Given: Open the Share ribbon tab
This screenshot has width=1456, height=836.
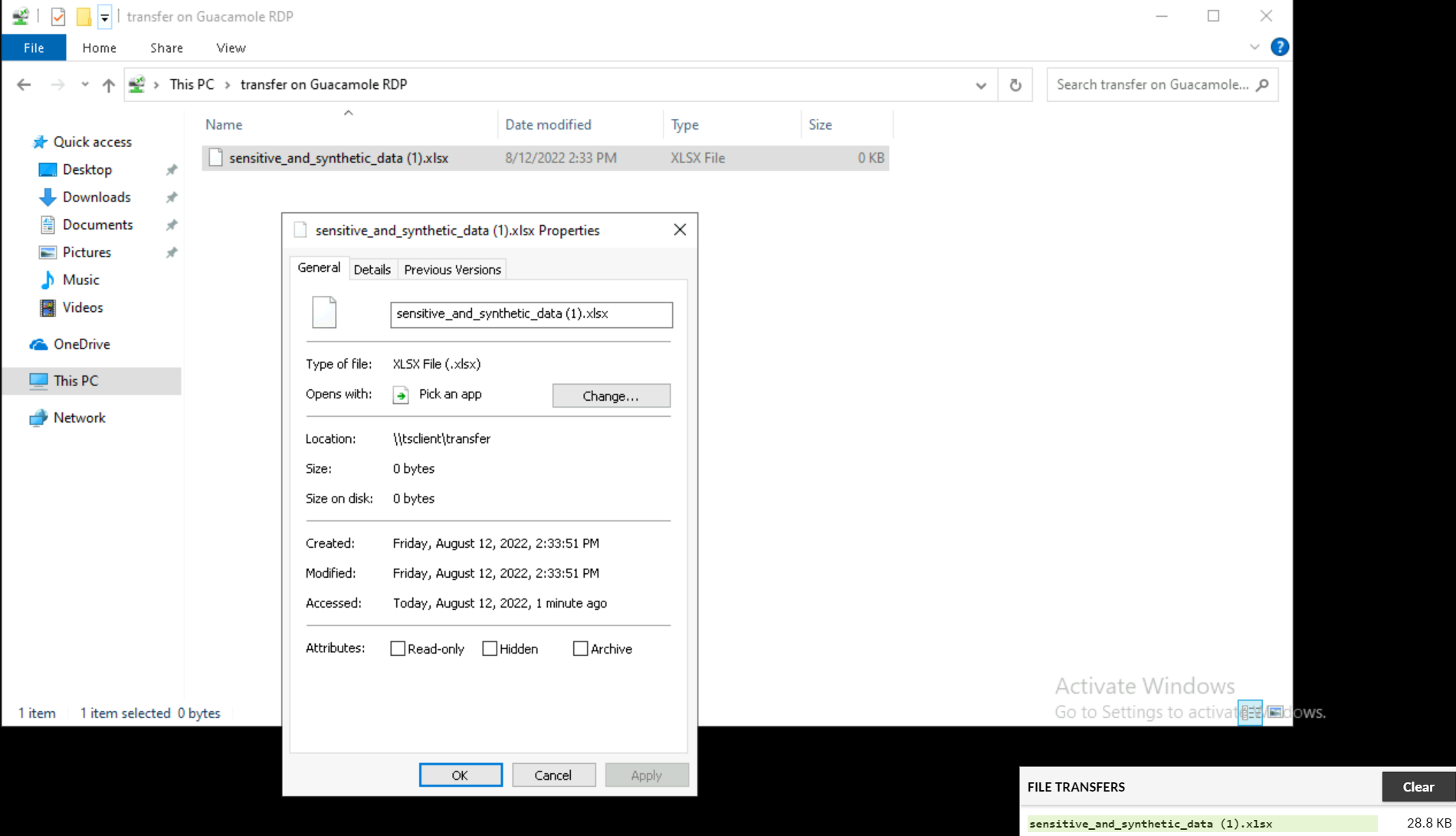Looking at the screenshot, I should click(166, 48).
